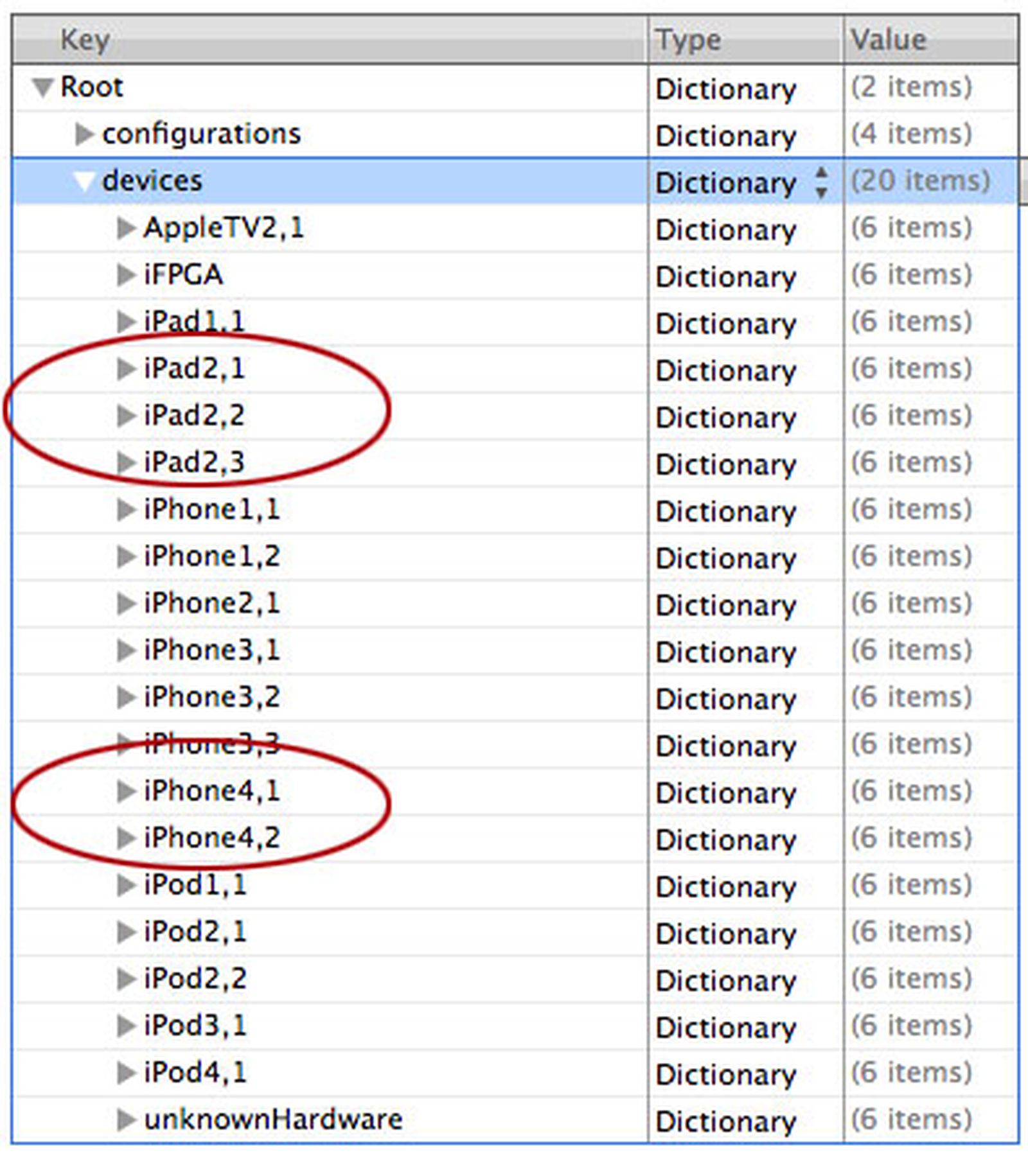The width and height of the screenshot is (1028, 1176).
Task: Click the iPad2,3 Dictionary type cell
Action: click(x=725, y=464)
